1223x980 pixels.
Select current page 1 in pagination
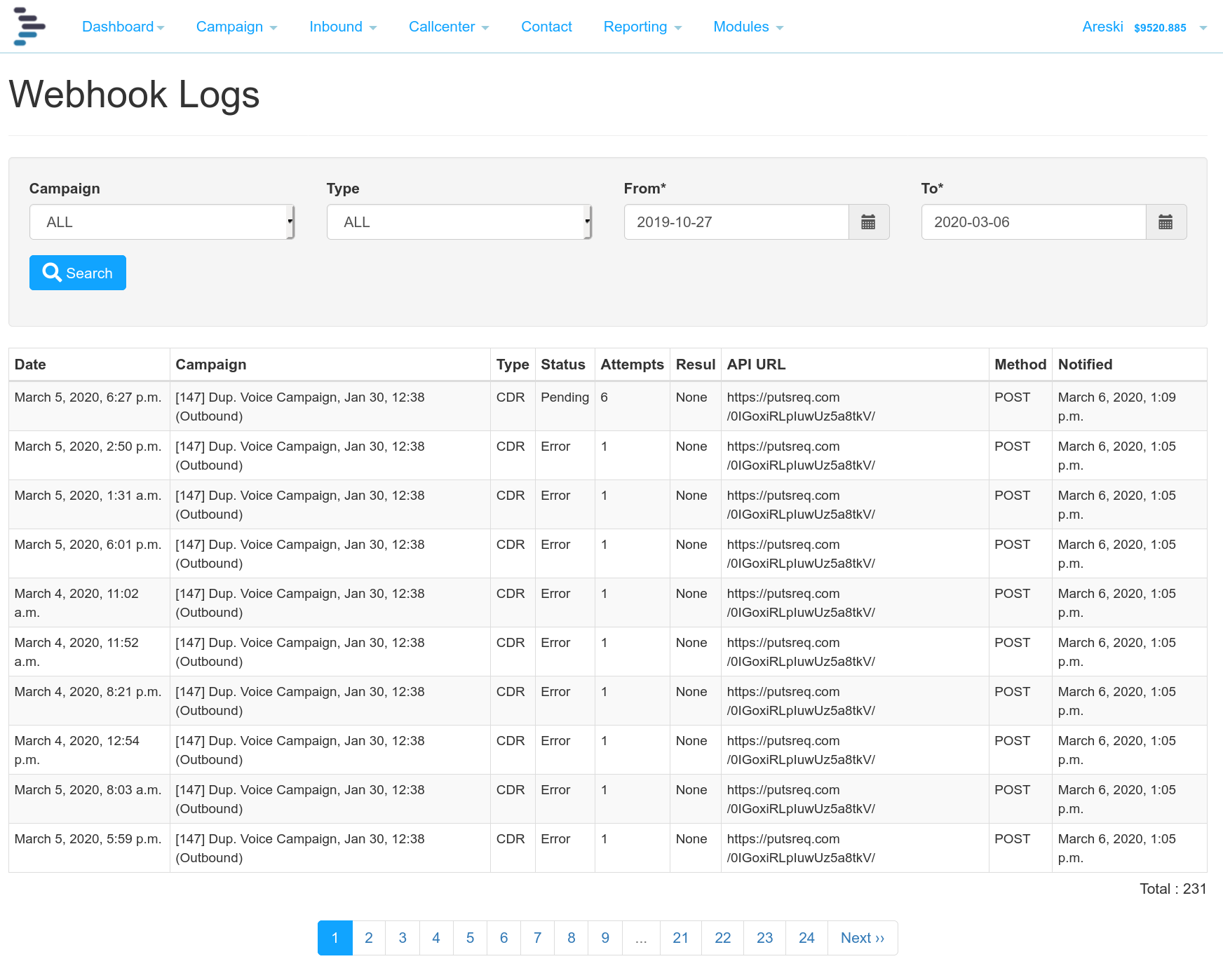coord(335,938)
